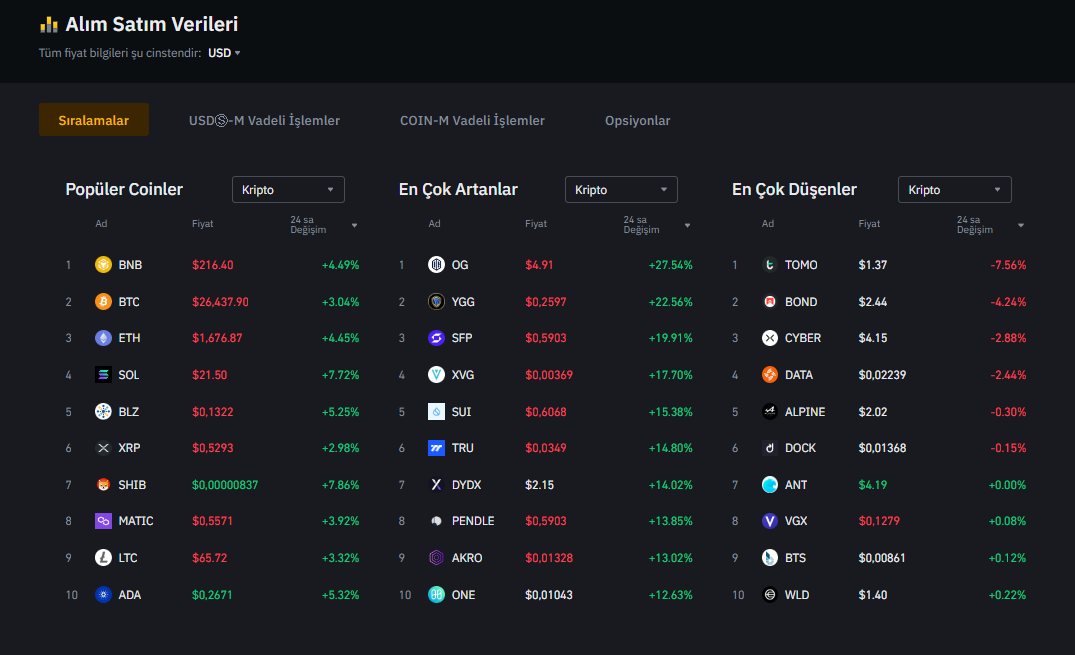1075x655 pixels.
Task: Click the Bitcoin BTC logo icon
Action: (103, 302)
